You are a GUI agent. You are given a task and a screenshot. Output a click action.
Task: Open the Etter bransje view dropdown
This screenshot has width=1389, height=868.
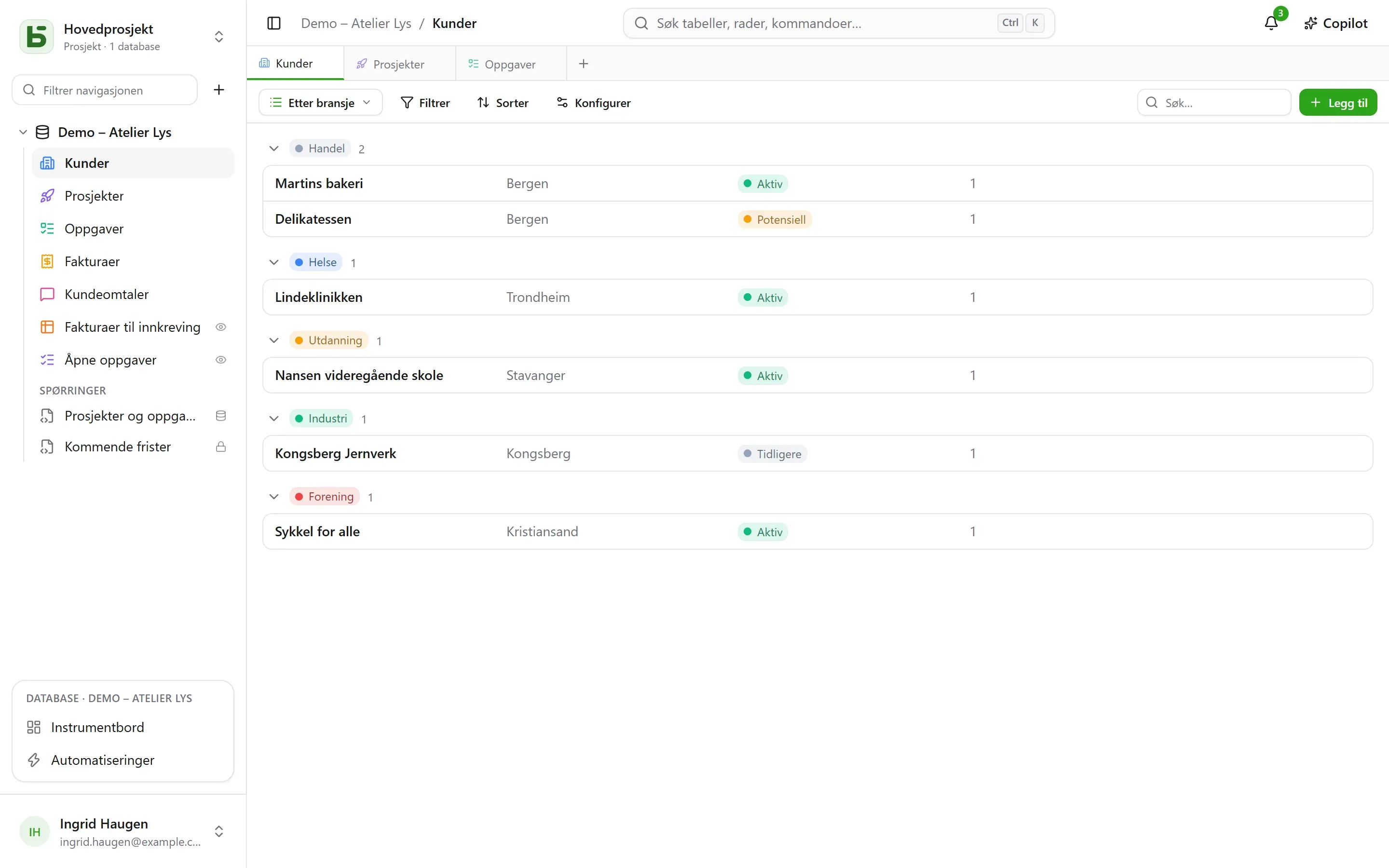point(320,103)
